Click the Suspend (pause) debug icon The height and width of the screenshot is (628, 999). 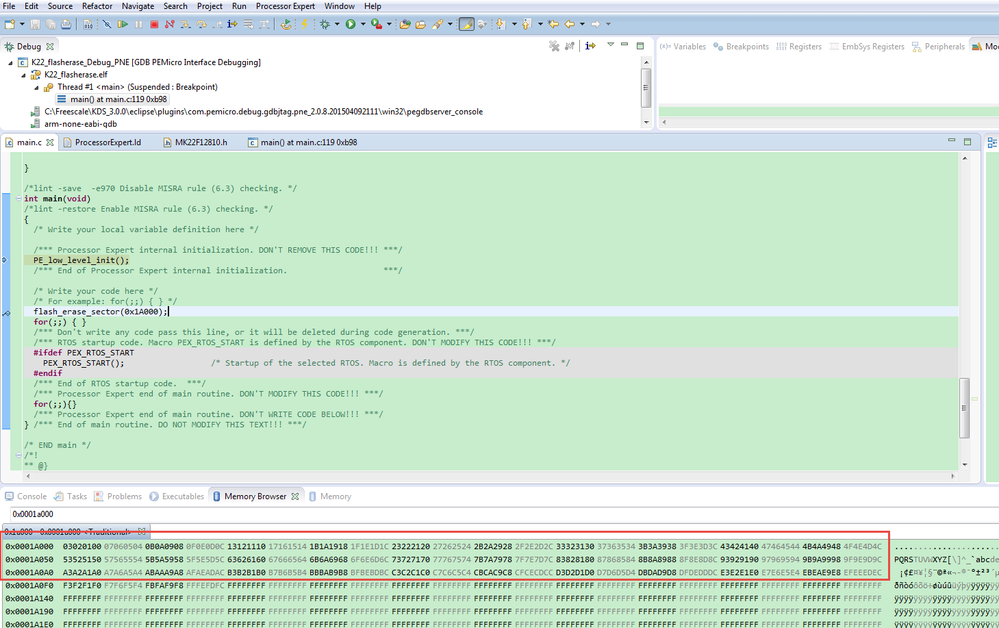point(138,24)
